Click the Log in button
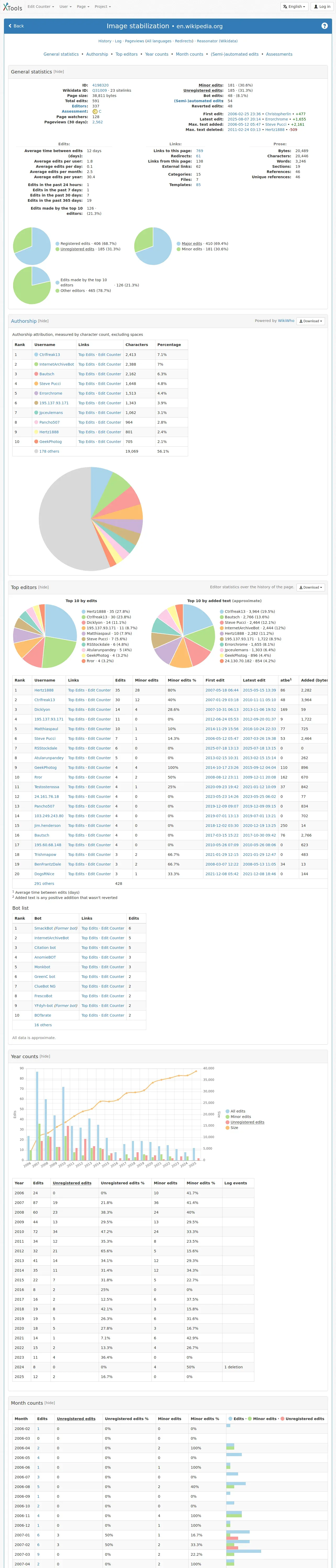This screenshot has width=336, height=1568. (322, 7)
